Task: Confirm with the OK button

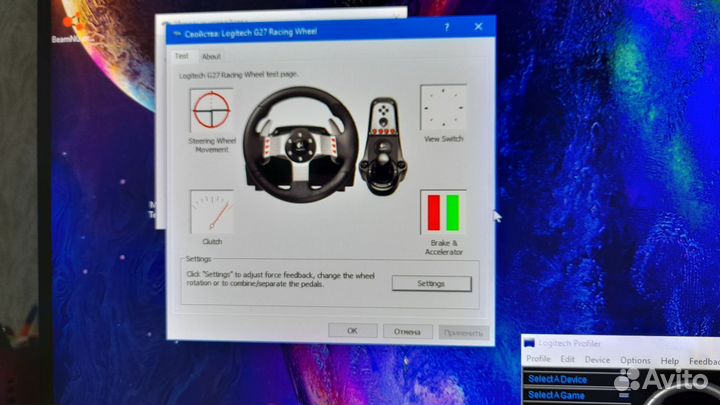Action: pos(352,331)
